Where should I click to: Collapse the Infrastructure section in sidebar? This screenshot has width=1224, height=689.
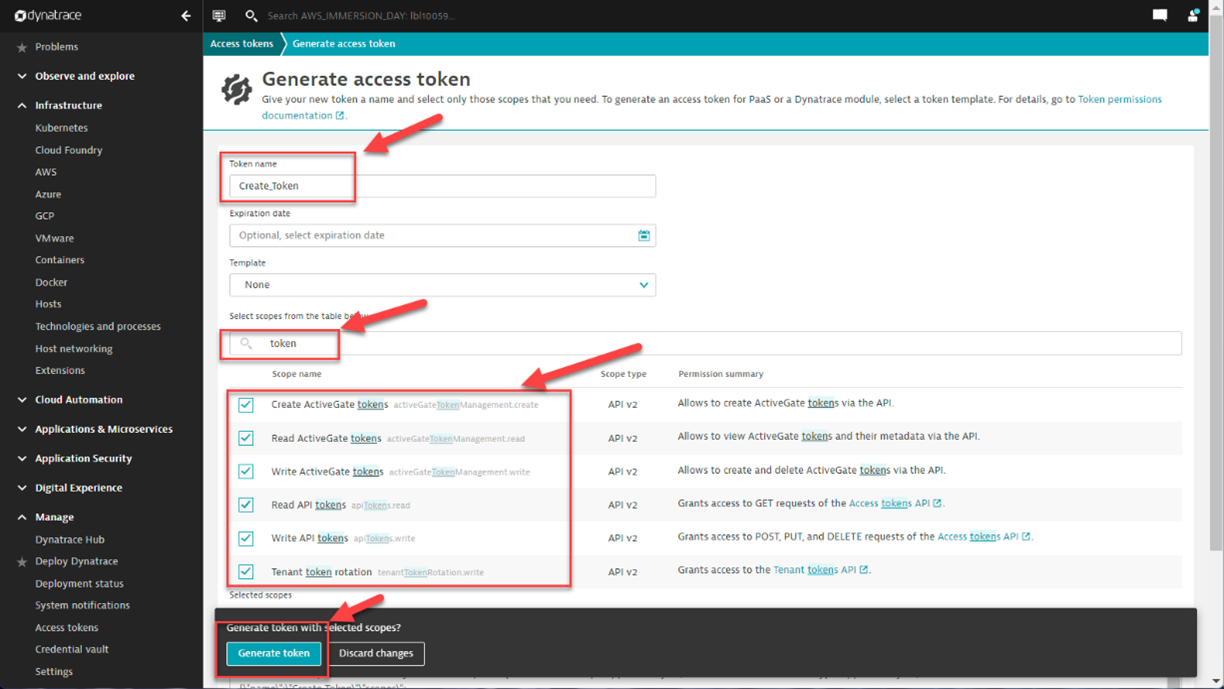(22, 105)
